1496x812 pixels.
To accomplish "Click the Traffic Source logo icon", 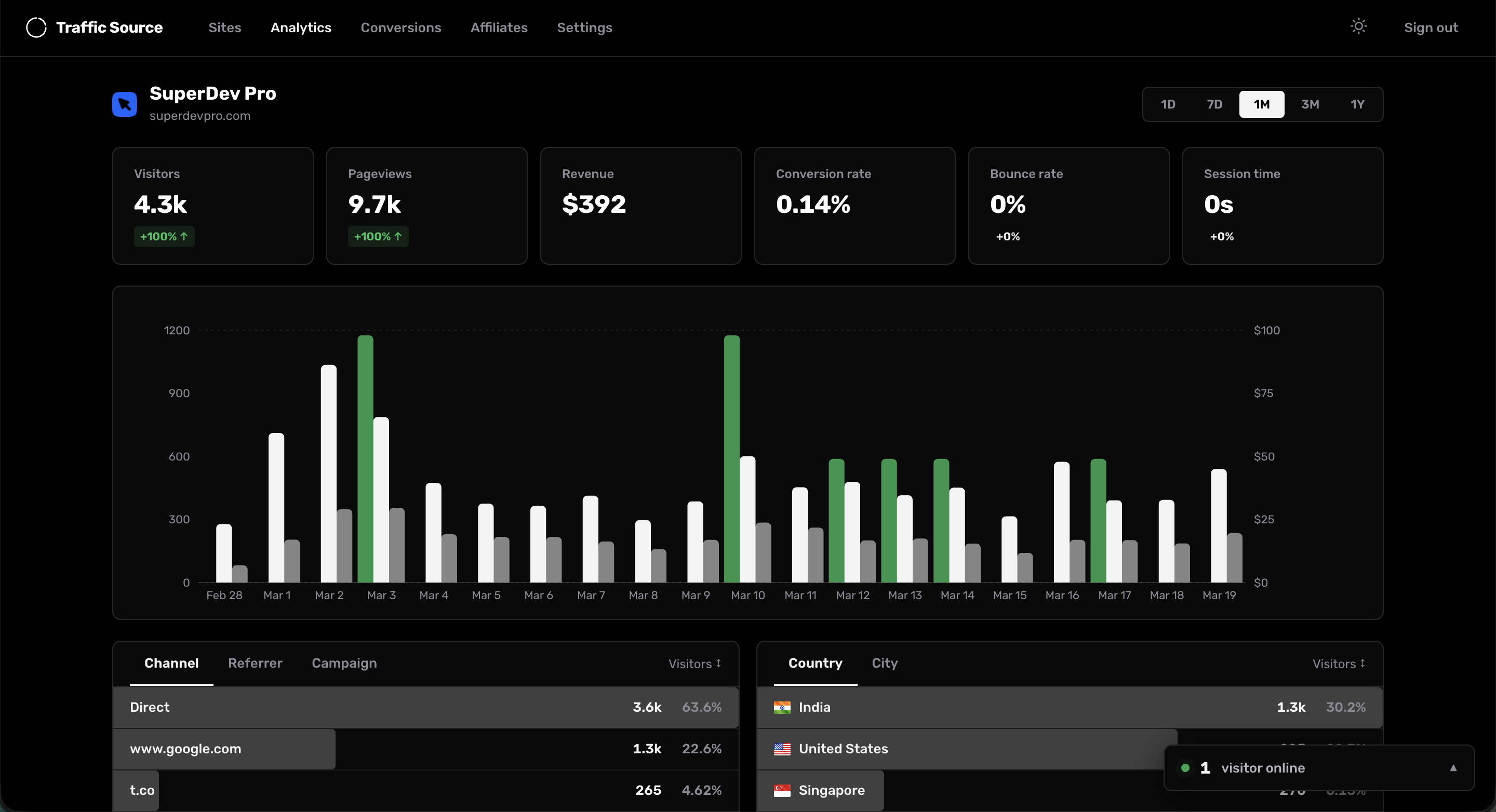I will (36, 28).
